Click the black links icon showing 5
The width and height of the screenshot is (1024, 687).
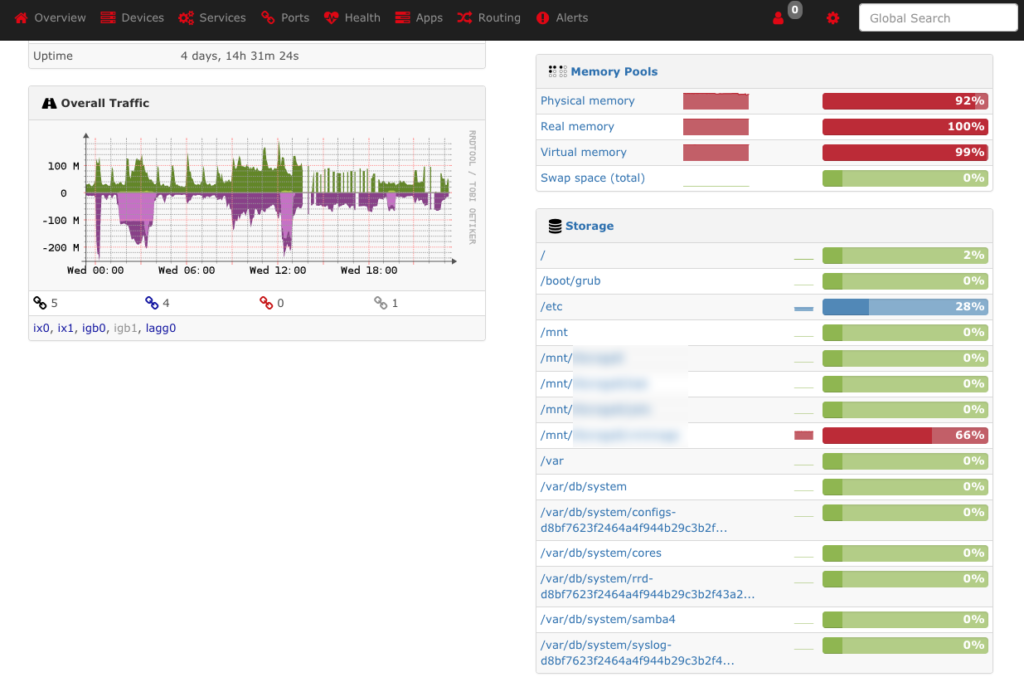(40, 303)
